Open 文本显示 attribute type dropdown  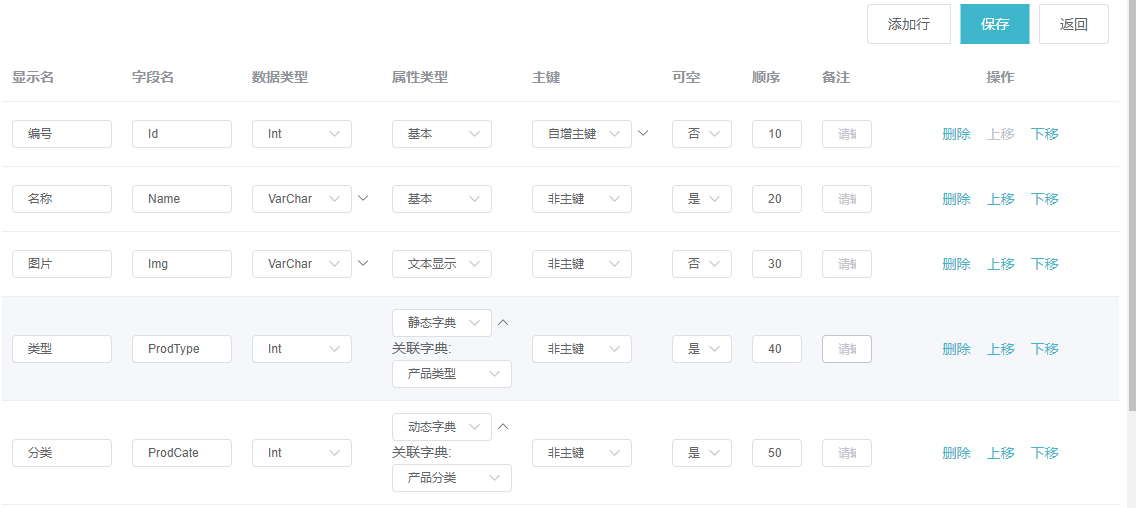(x=442, y=264)
